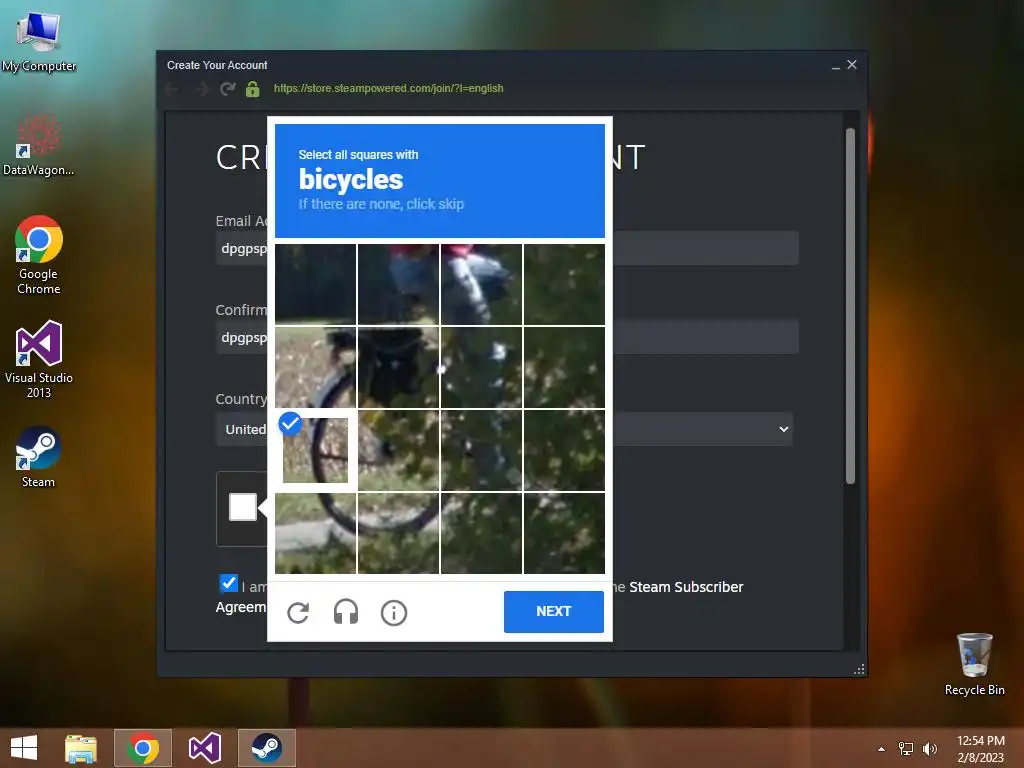The image size is (1024, 768).
Task: Select the bottom-left tile showing the sidewalk
Action: [x=315, y=534]
